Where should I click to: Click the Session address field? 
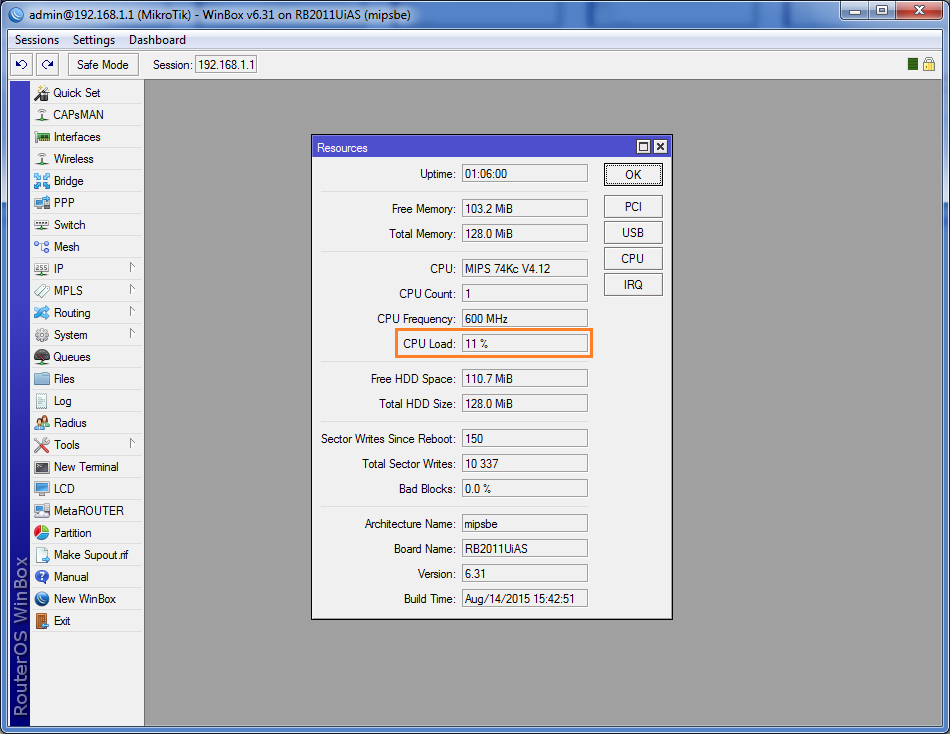click(226, 64)
